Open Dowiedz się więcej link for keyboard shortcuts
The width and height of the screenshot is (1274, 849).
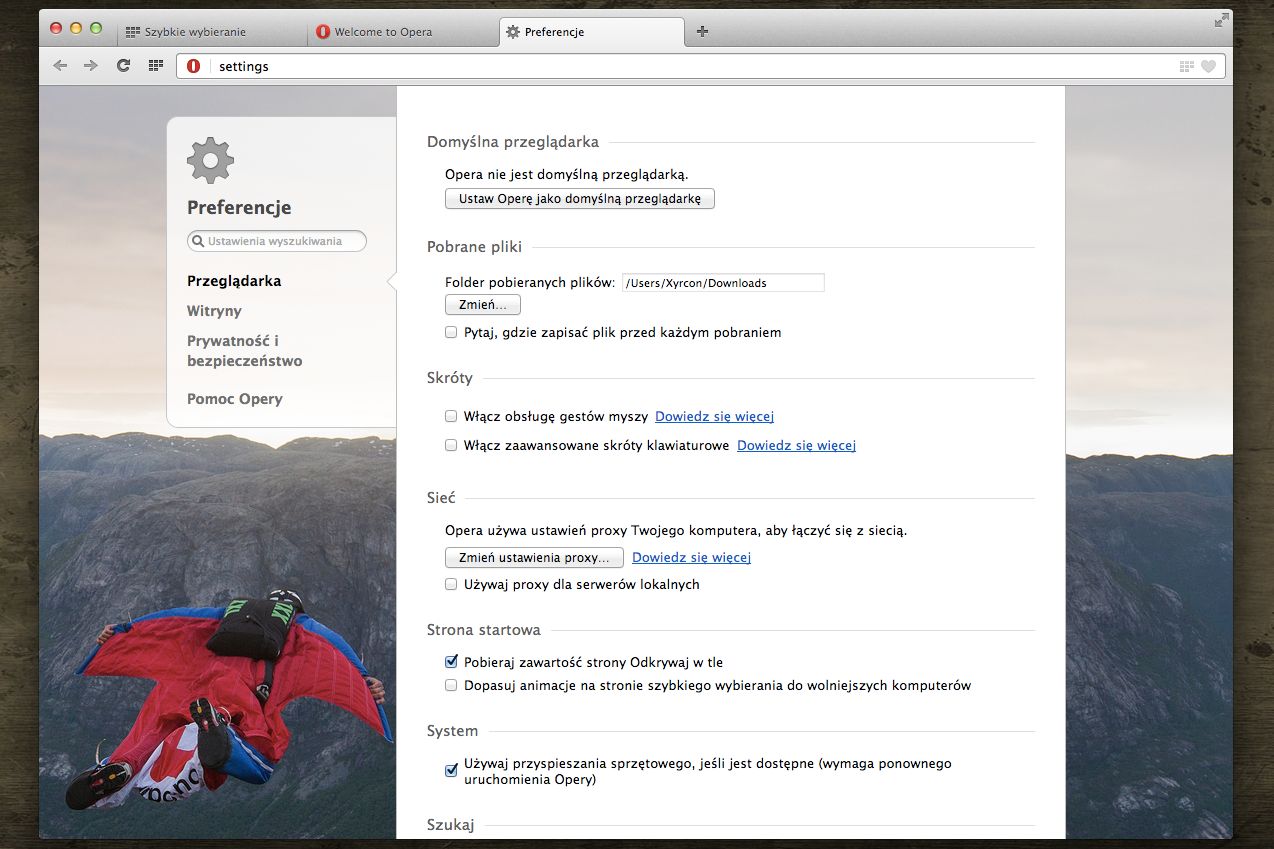pos(796,446)
